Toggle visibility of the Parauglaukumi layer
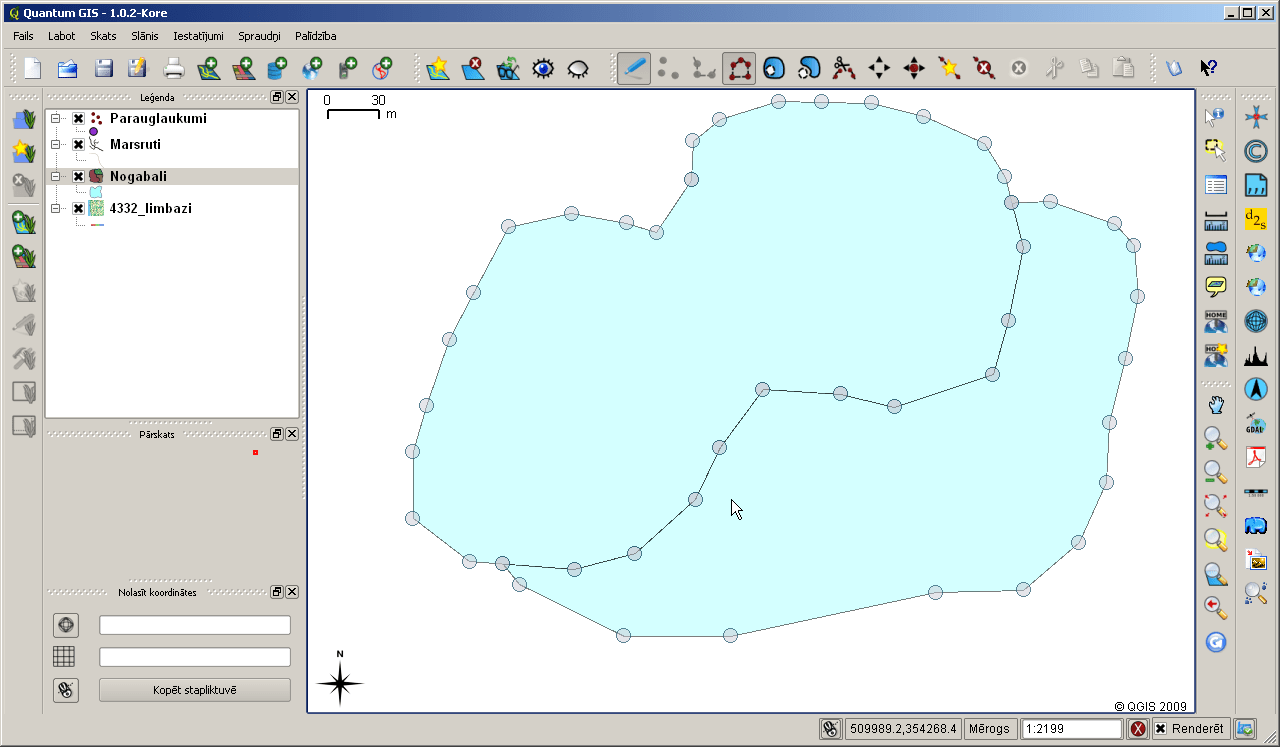This screenshot has width=1280, height=747. 78,119
